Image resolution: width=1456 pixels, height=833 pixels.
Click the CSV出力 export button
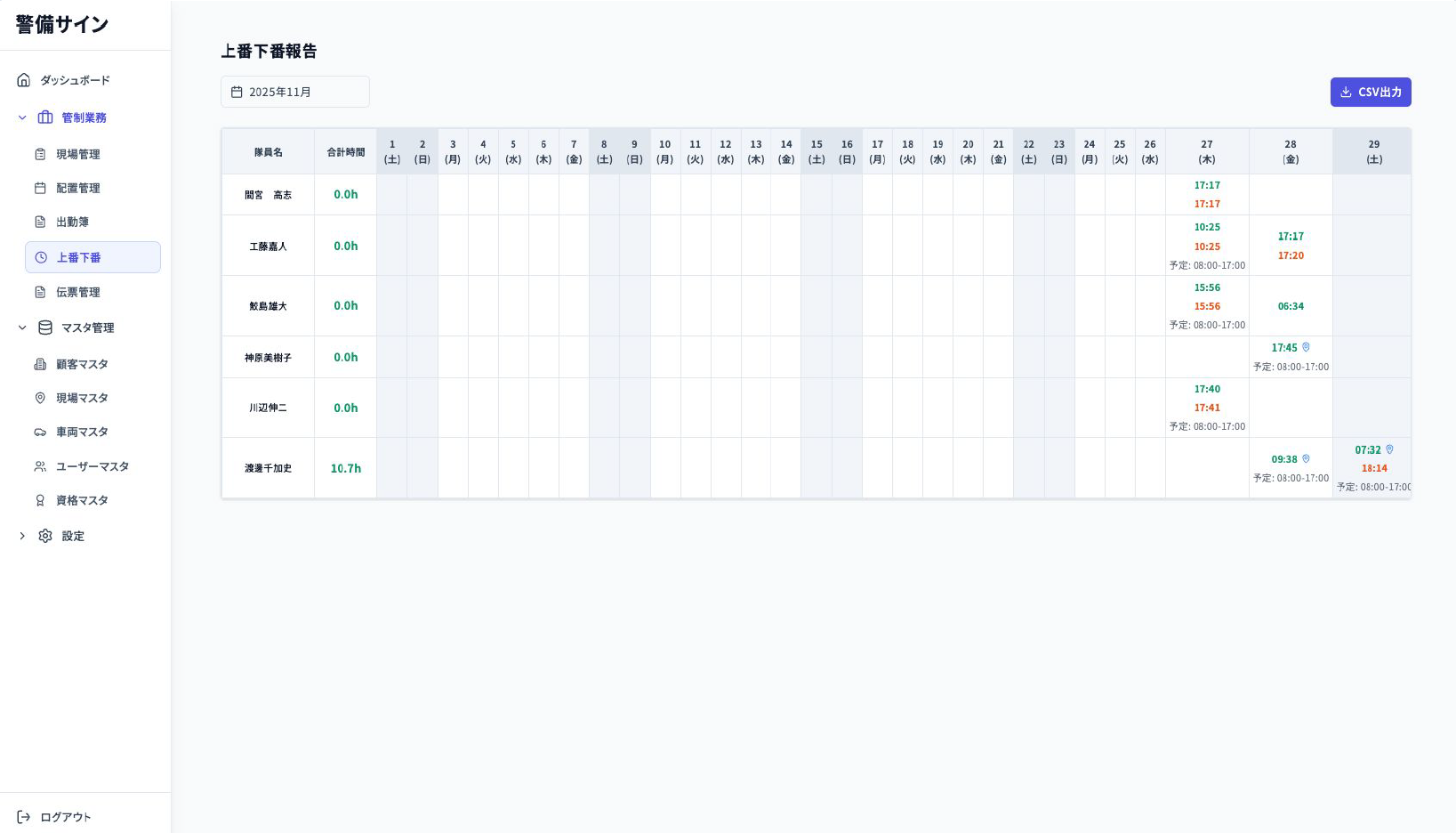click(1370, 92)
